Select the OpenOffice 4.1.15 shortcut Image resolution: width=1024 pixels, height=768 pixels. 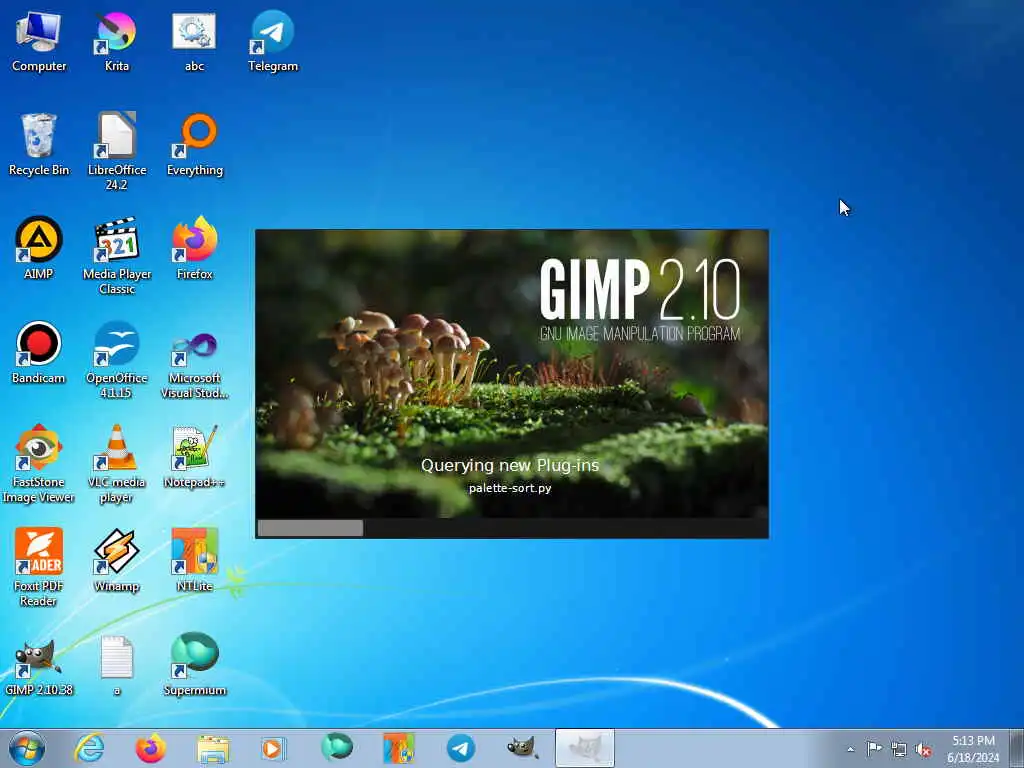(x=116, y=359)
